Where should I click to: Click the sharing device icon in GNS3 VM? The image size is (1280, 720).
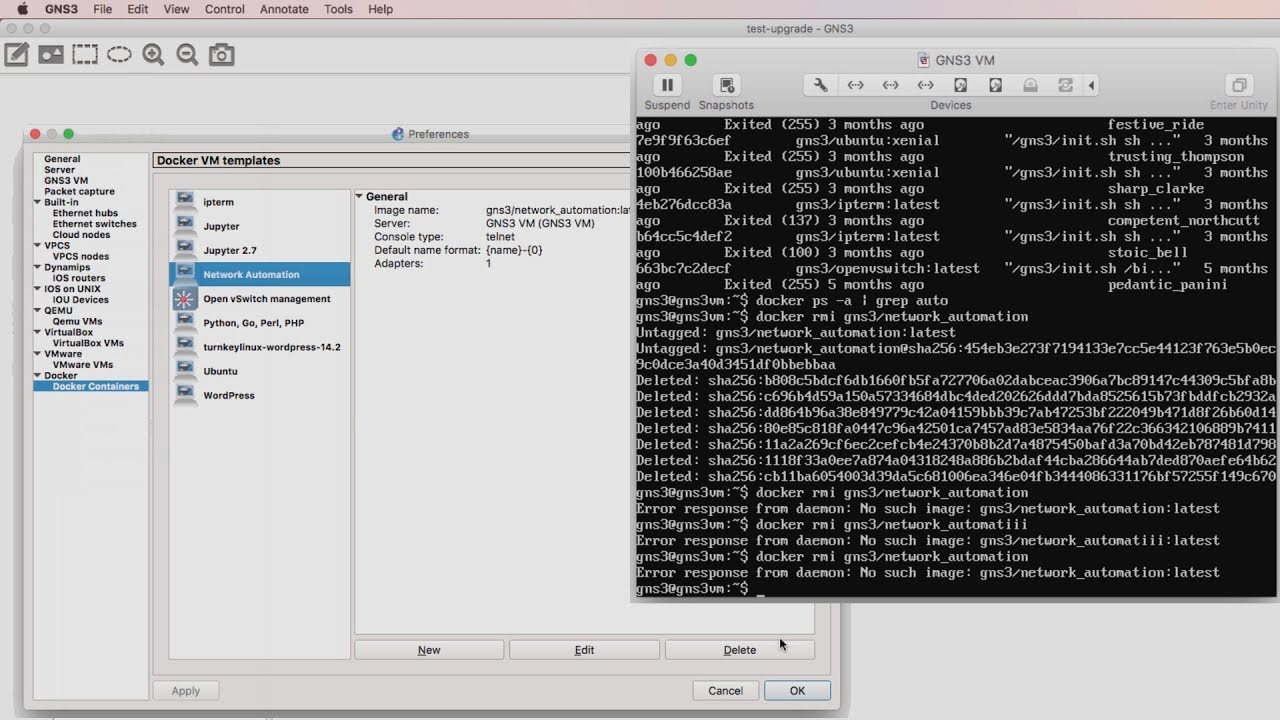[1065, 85]
